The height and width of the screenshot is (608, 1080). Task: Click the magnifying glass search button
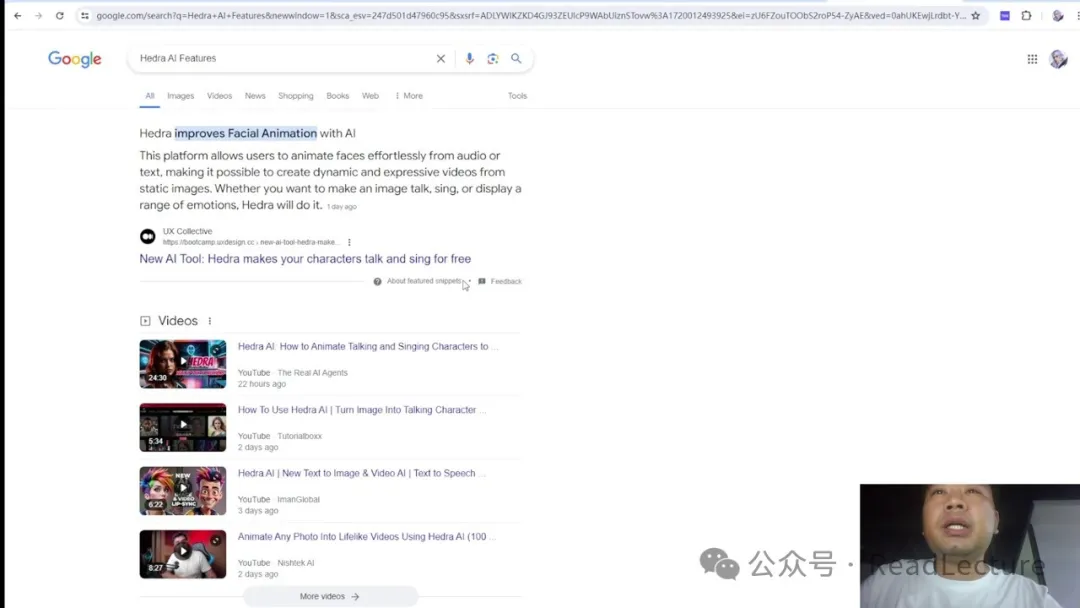tap(516, 59)
